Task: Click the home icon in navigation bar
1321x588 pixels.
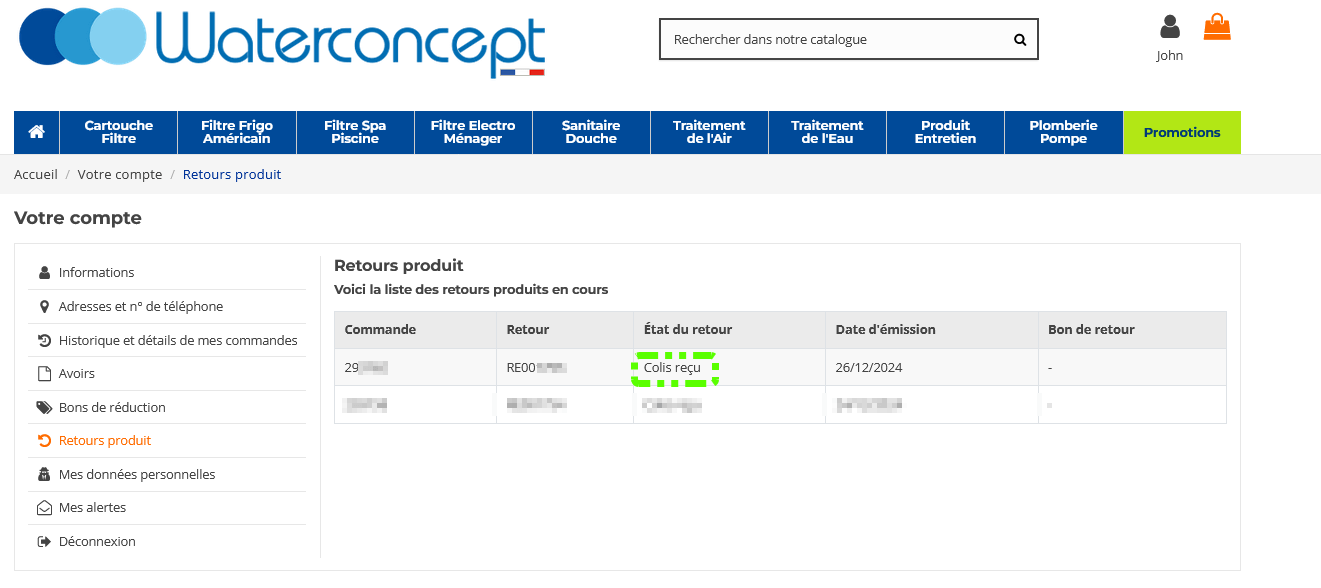Action: (37, 132)
